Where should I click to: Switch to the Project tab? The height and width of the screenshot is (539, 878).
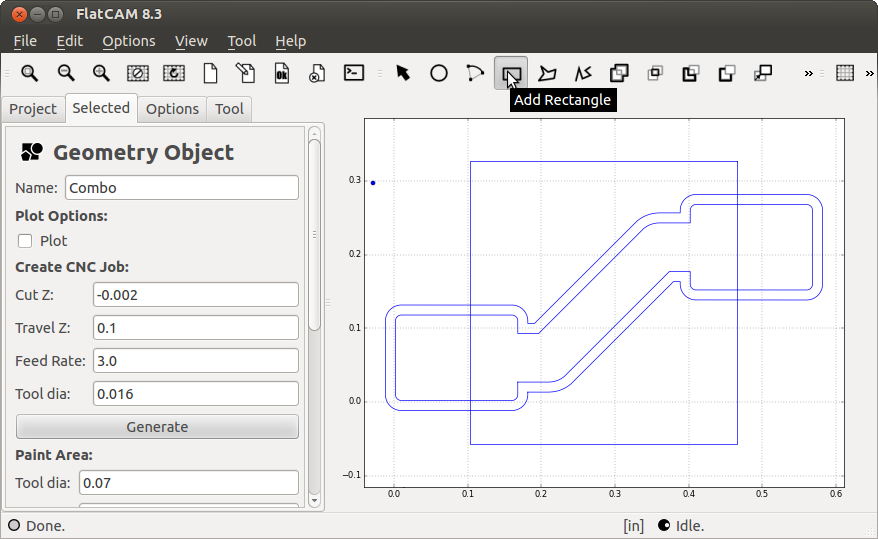[33, 109]
